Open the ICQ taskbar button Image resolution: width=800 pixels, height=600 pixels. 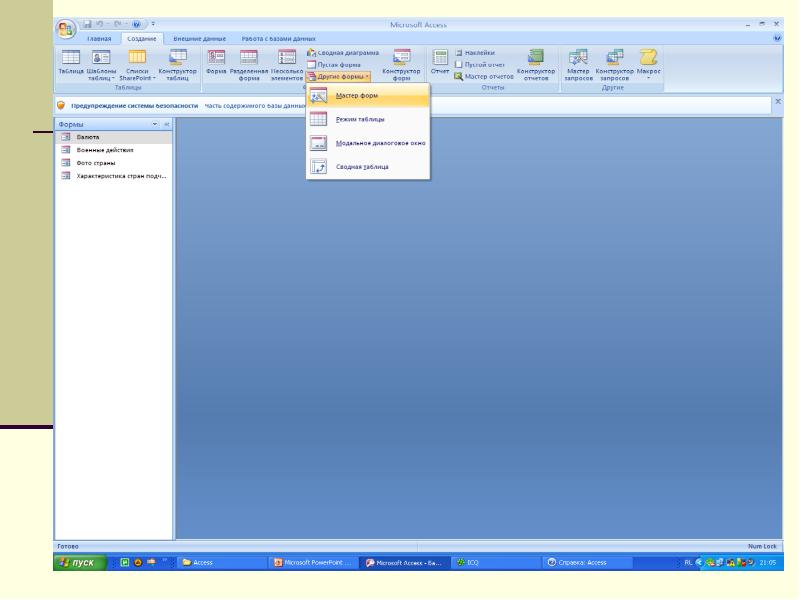pyautogui.click(x=495, y=563)
